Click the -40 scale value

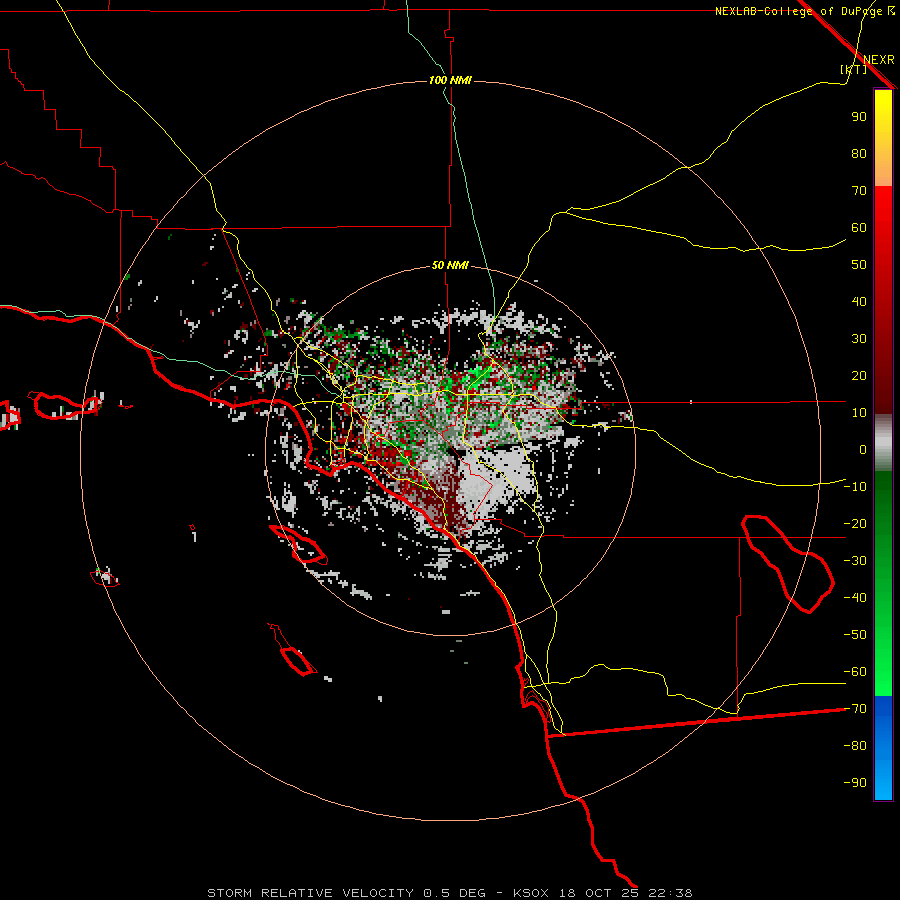[855, 598]
